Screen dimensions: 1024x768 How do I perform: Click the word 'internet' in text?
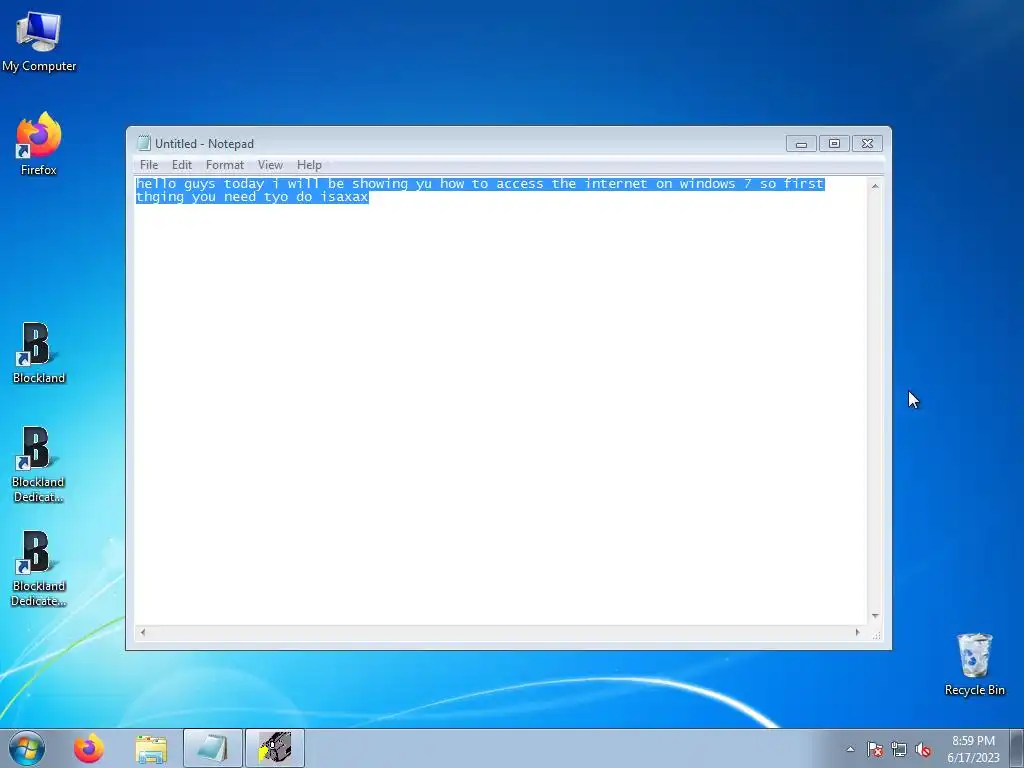coord(616,184)
